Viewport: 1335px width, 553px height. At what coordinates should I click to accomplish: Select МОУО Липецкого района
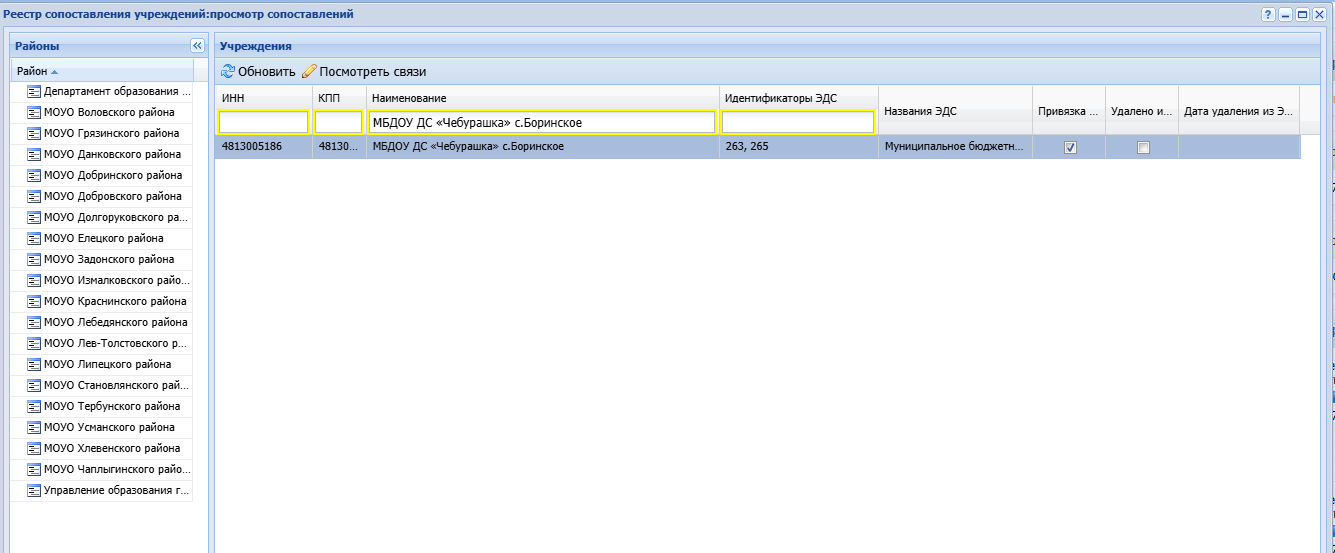point(98,364)
